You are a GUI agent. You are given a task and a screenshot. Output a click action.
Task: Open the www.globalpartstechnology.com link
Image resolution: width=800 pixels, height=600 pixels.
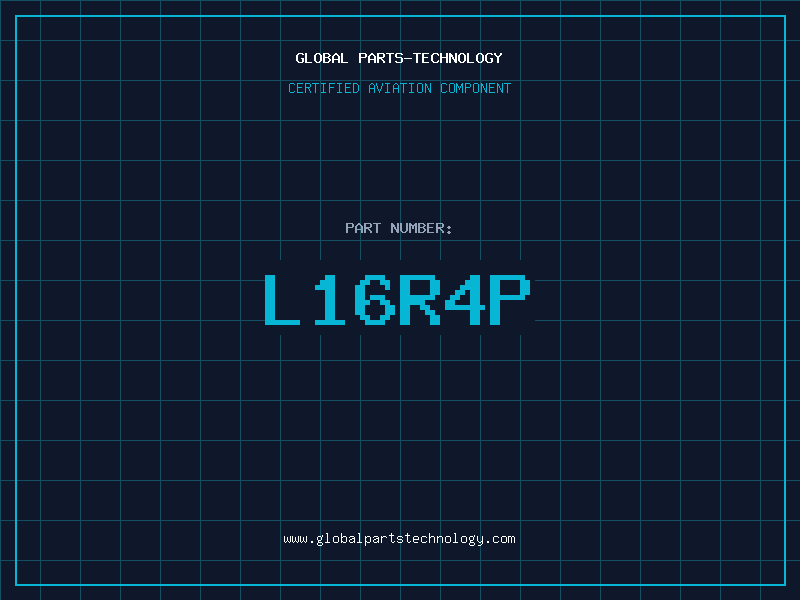(399, 539)
